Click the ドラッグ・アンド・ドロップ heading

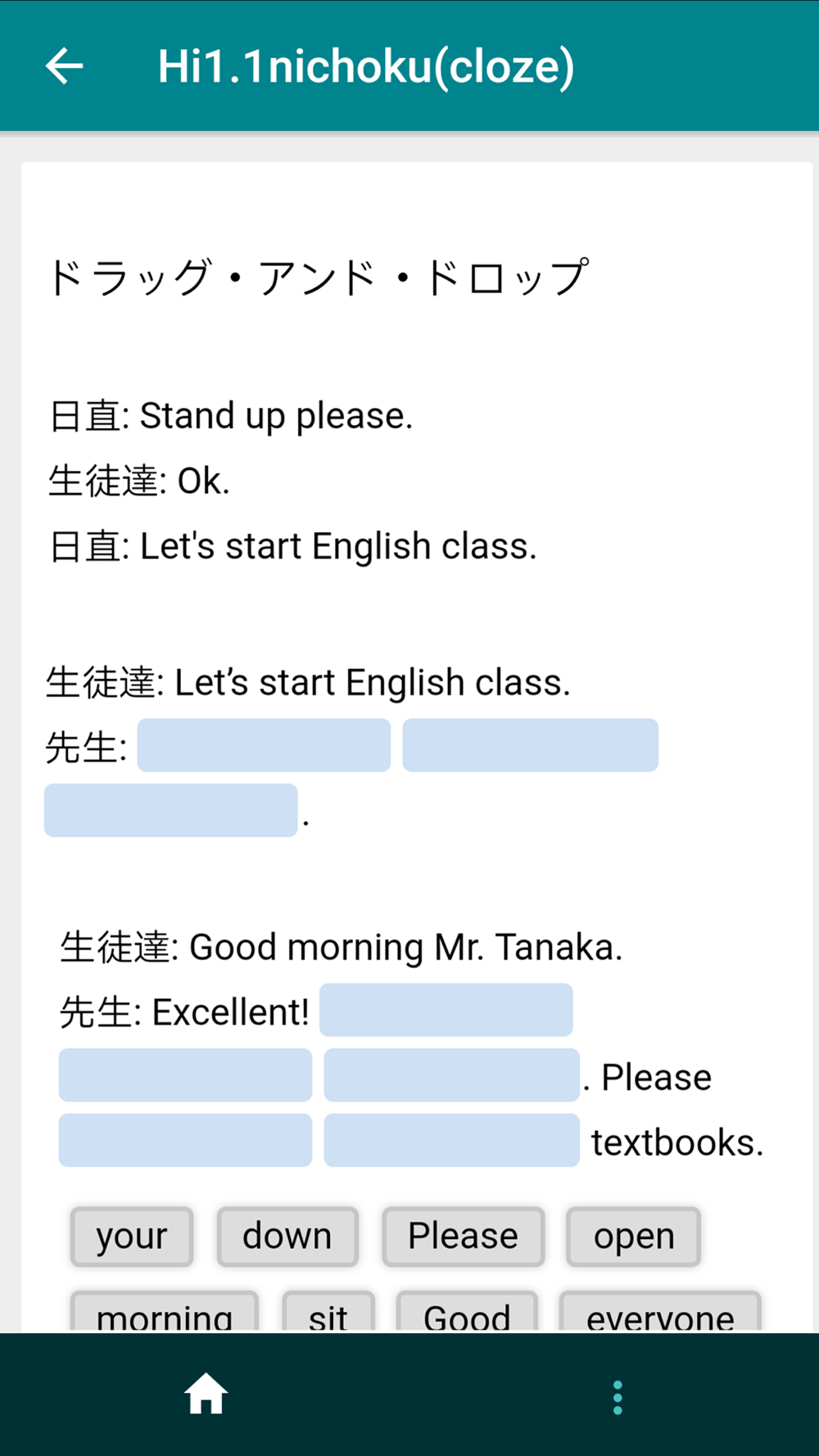319,277
